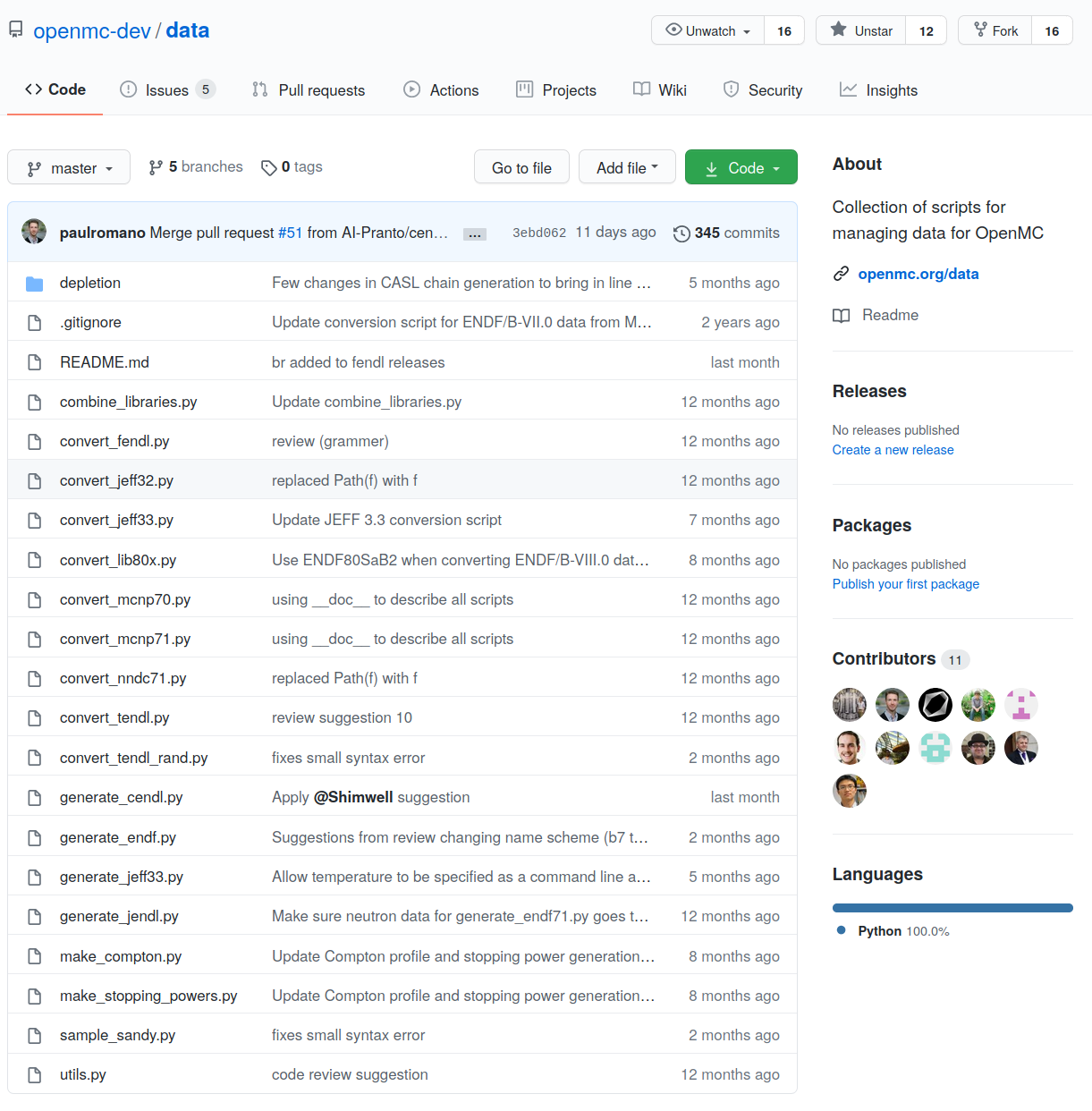Viewport: 1092px width, 1111px height.
Task: Click the file icon beside utils.py
Action: (x=34, y=1075)
